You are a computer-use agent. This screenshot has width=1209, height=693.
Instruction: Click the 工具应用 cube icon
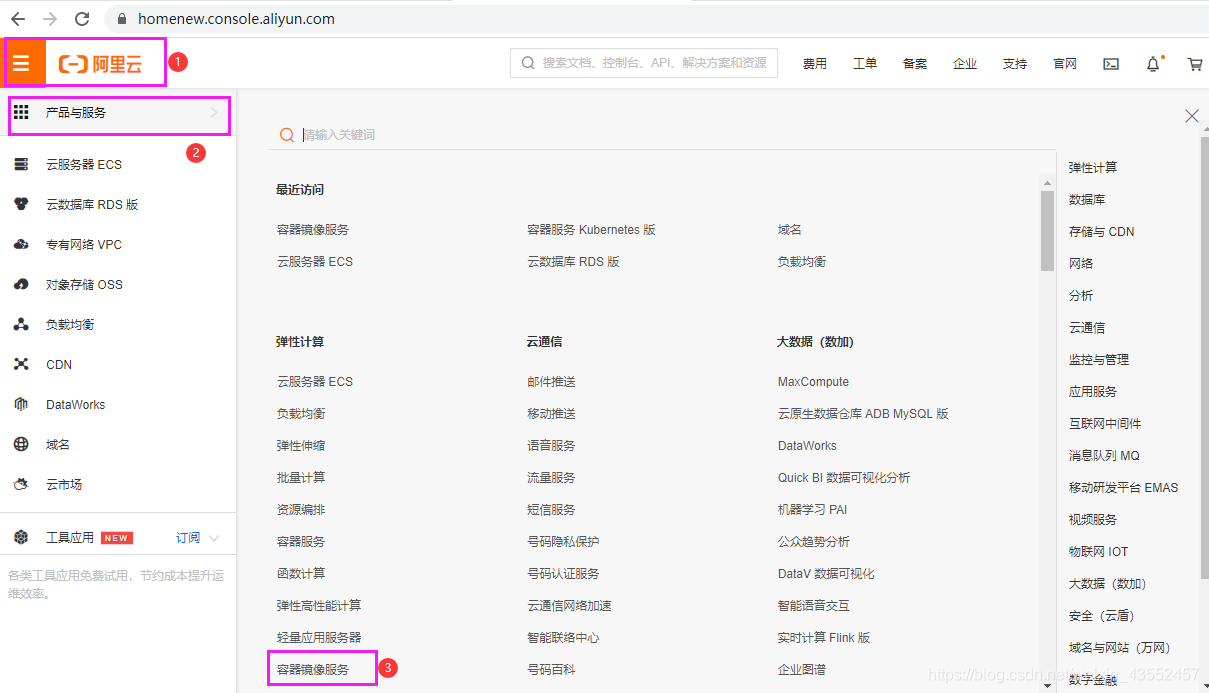tap(21, 537)
